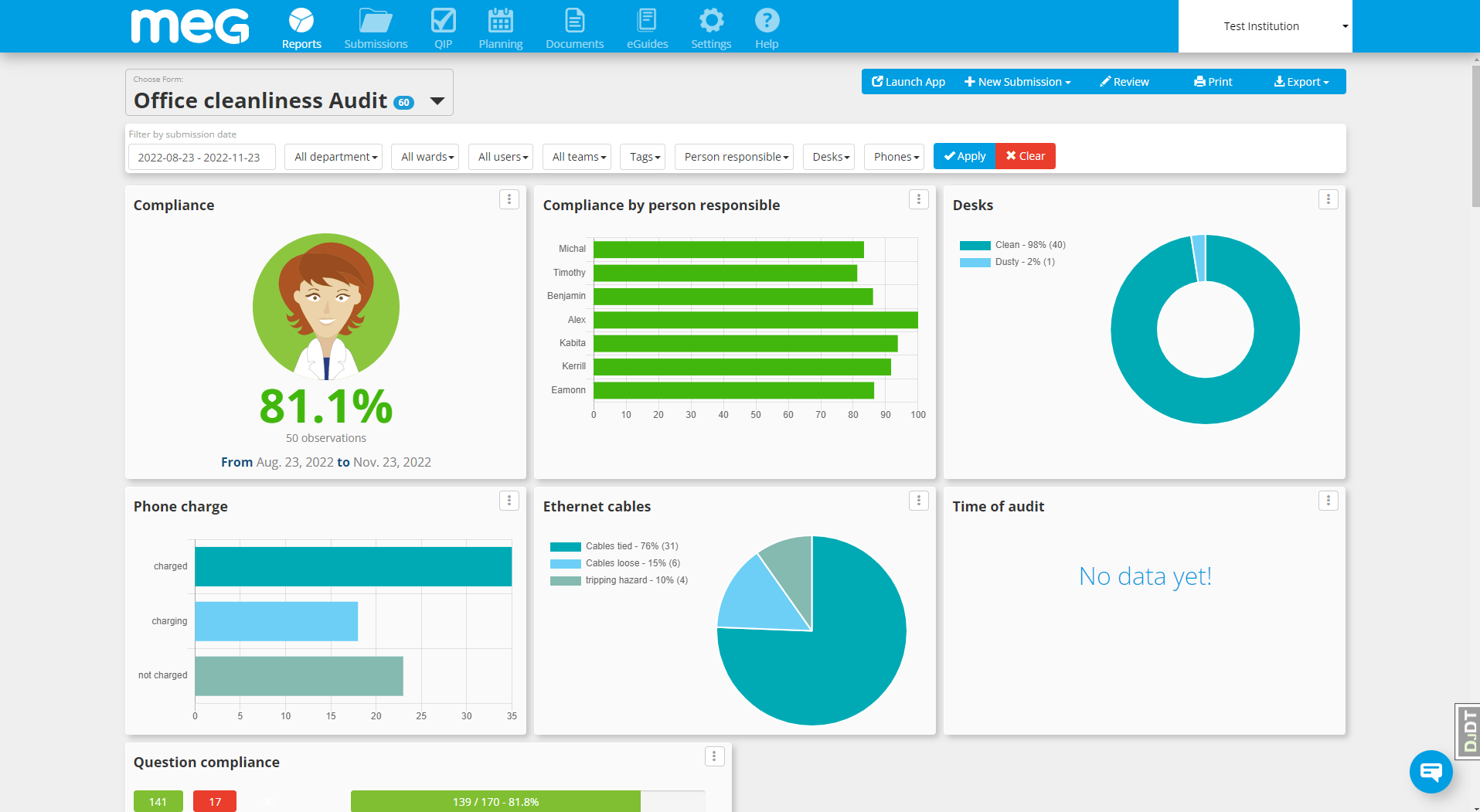Viewport: 1480px width, 812px height.
Task: Click the Apply filter button
Action: point(965,156)
